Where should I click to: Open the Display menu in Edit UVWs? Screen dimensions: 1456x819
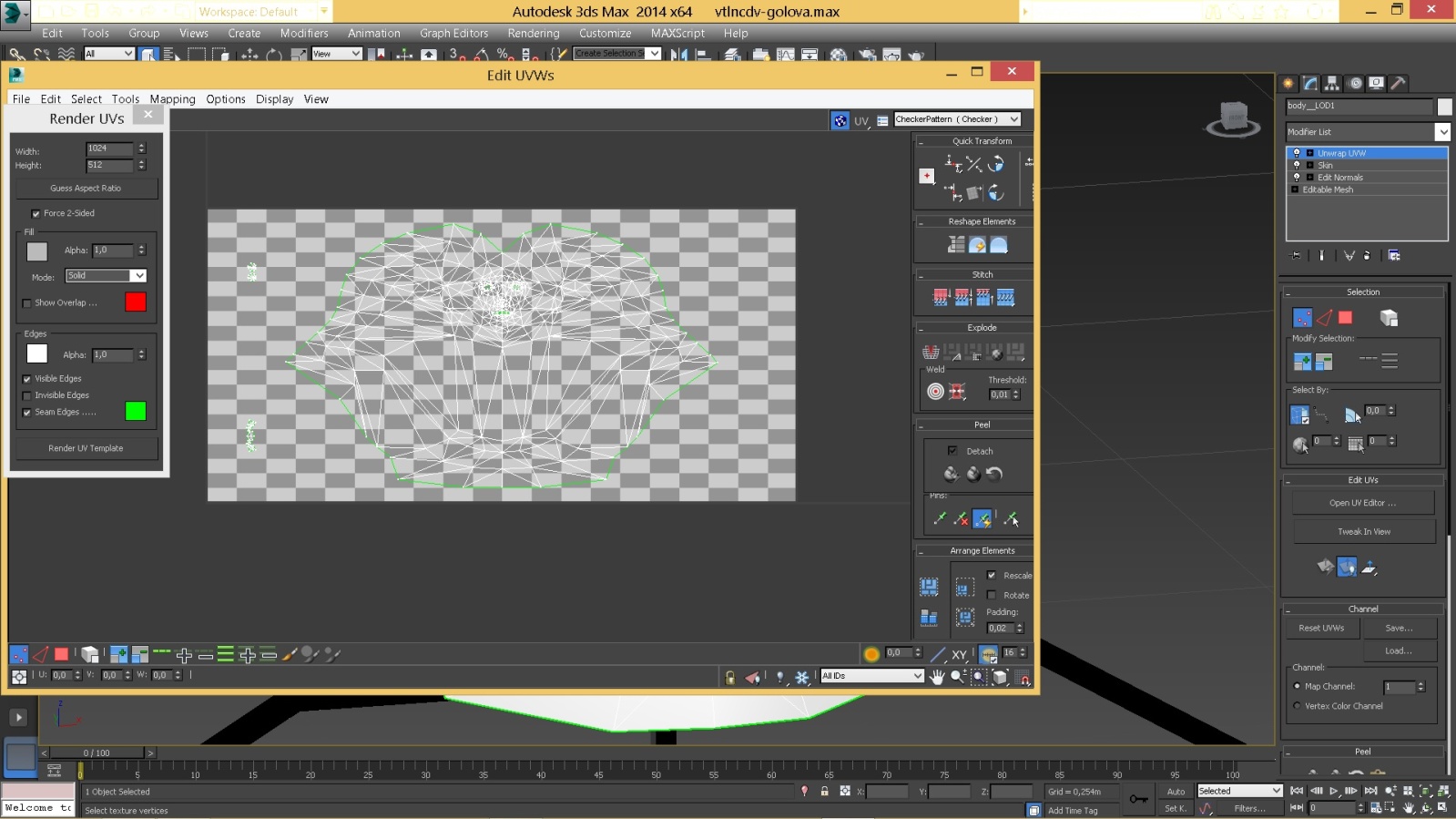pyautogui.click(x=274, y=99)
